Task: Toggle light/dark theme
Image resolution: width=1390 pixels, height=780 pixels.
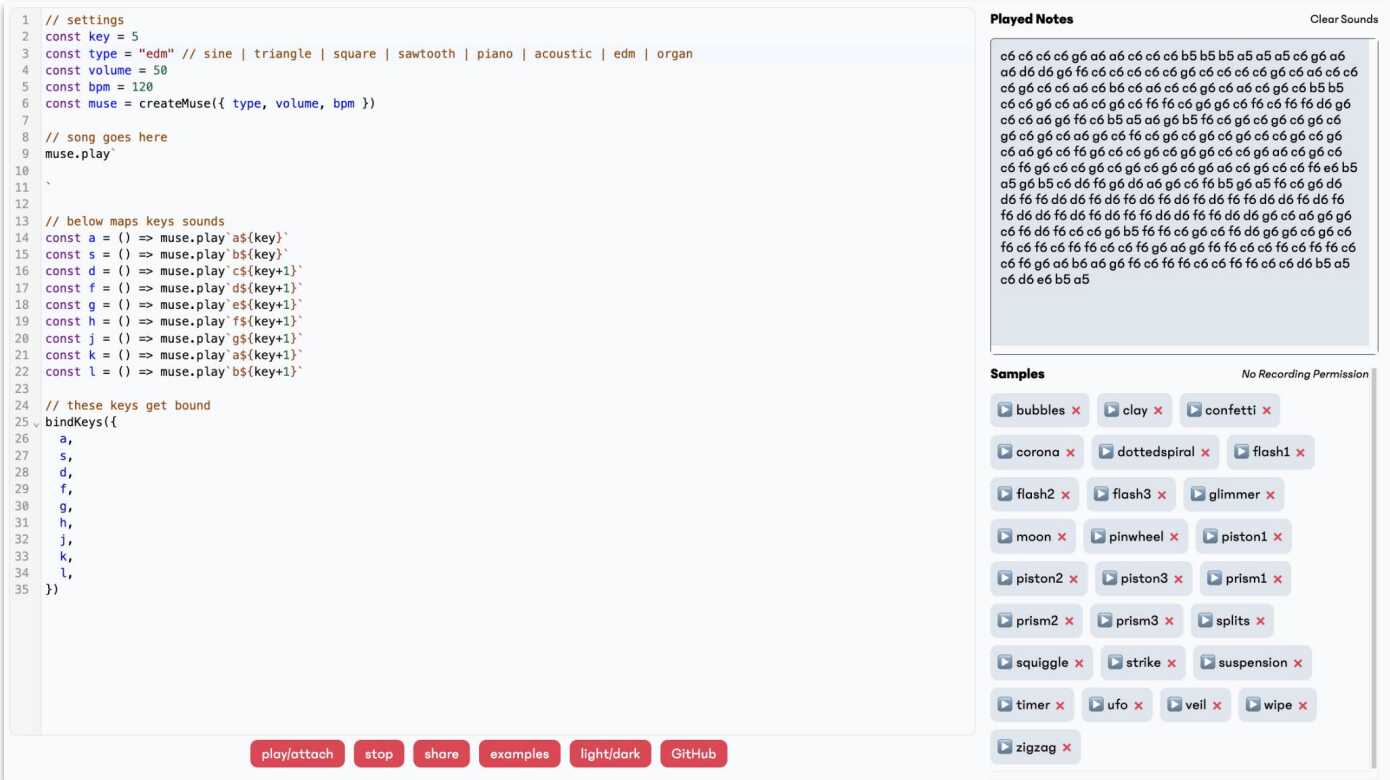Action: [x=610, y=754]
